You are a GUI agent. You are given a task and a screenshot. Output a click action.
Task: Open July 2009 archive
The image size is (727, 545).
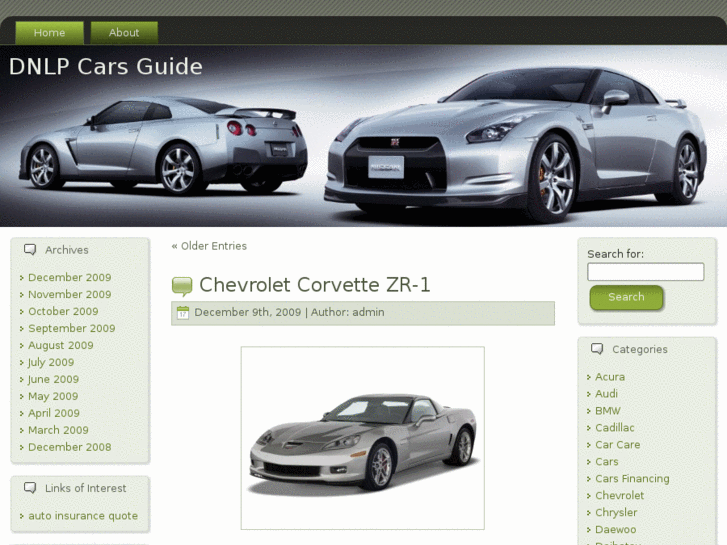coord(51,362)
